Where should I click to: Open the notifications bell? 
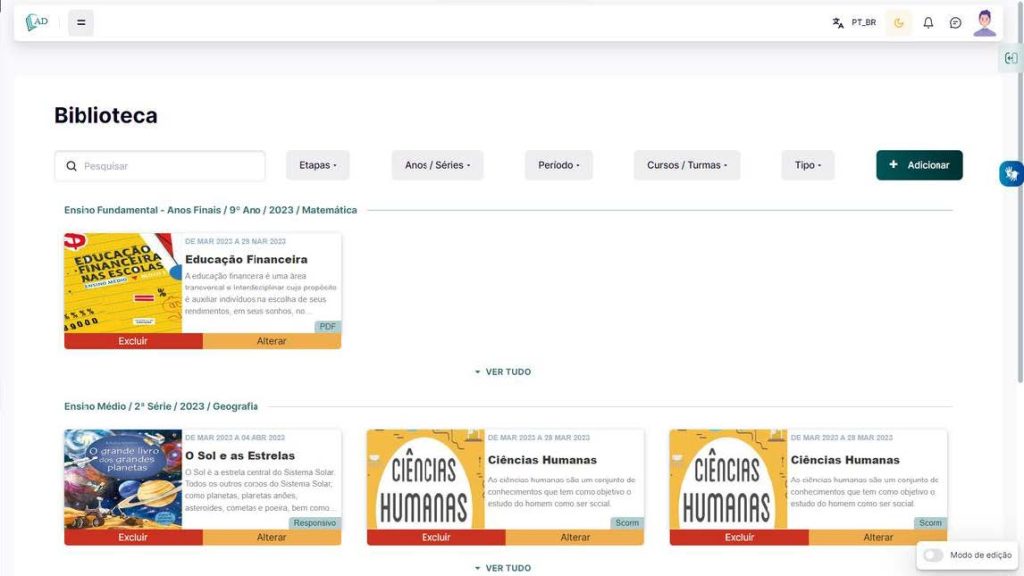tap(928, 22)
